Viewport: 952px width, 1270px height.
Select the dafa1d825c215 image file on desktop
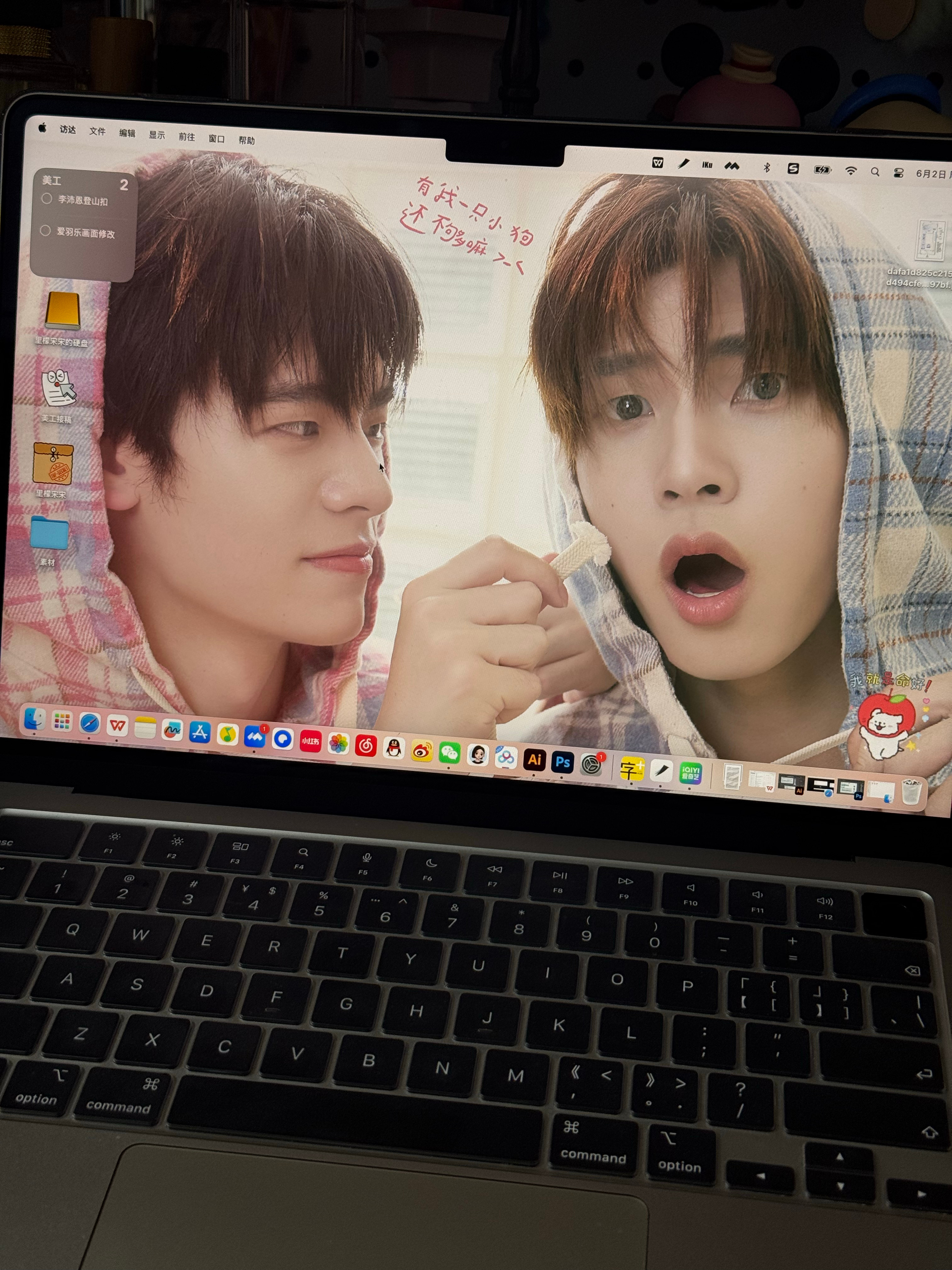930,241
